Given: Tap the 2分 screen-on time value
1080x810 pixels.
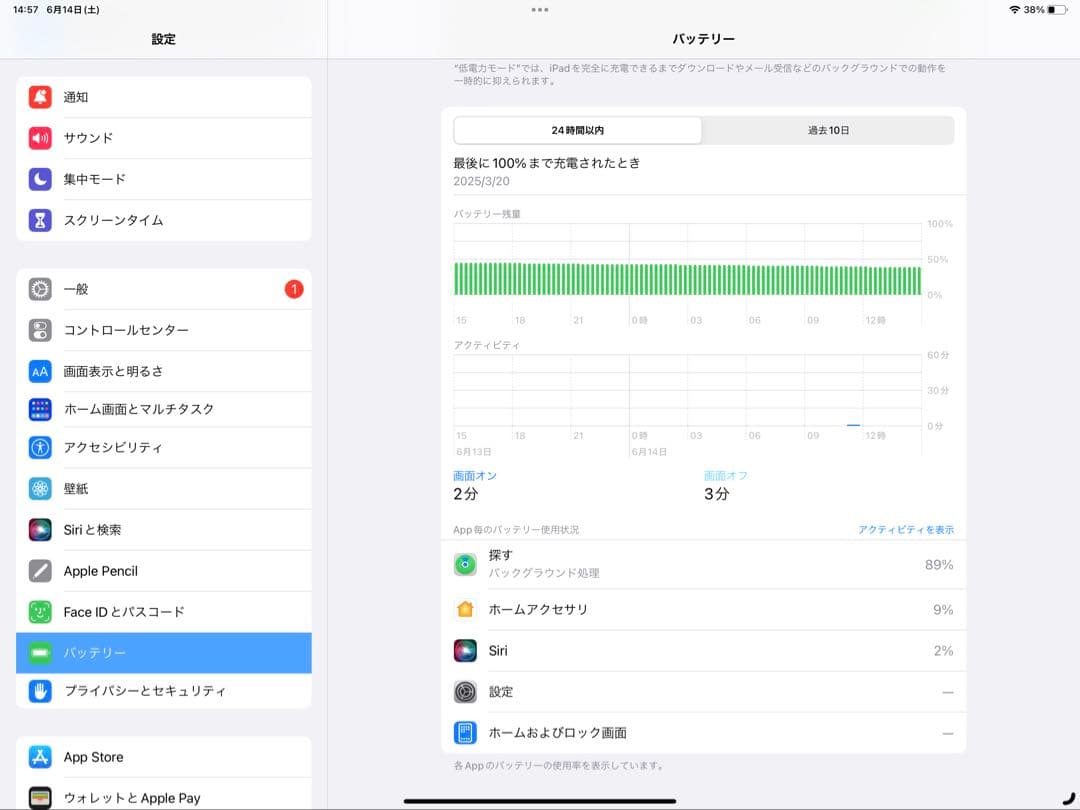Looking at the screenshot, I should coord(466,494).
